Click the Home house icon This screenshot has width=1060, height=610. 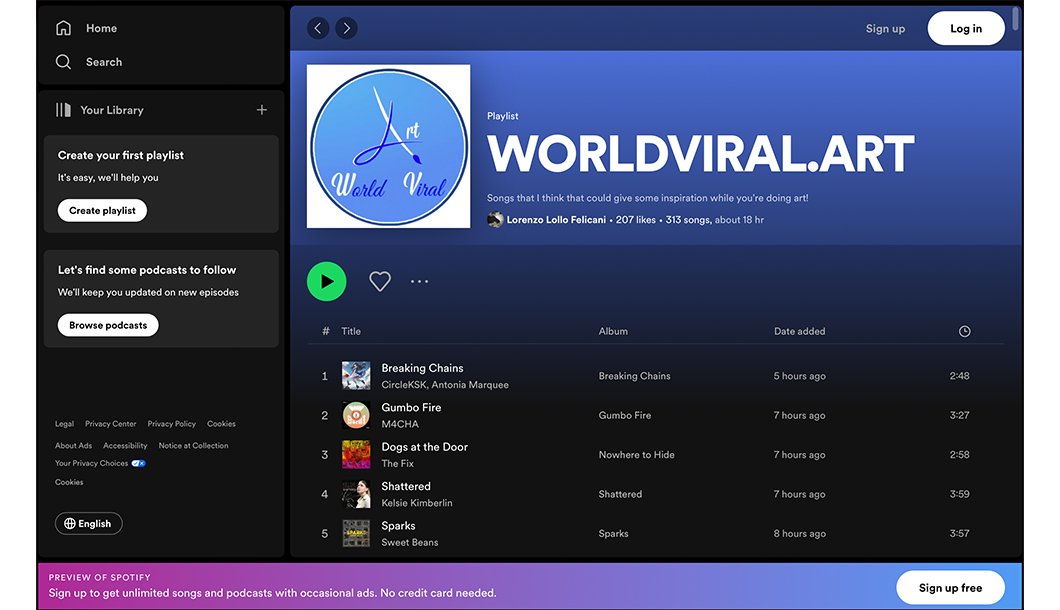pyautogui.click(x=64, y=28)
